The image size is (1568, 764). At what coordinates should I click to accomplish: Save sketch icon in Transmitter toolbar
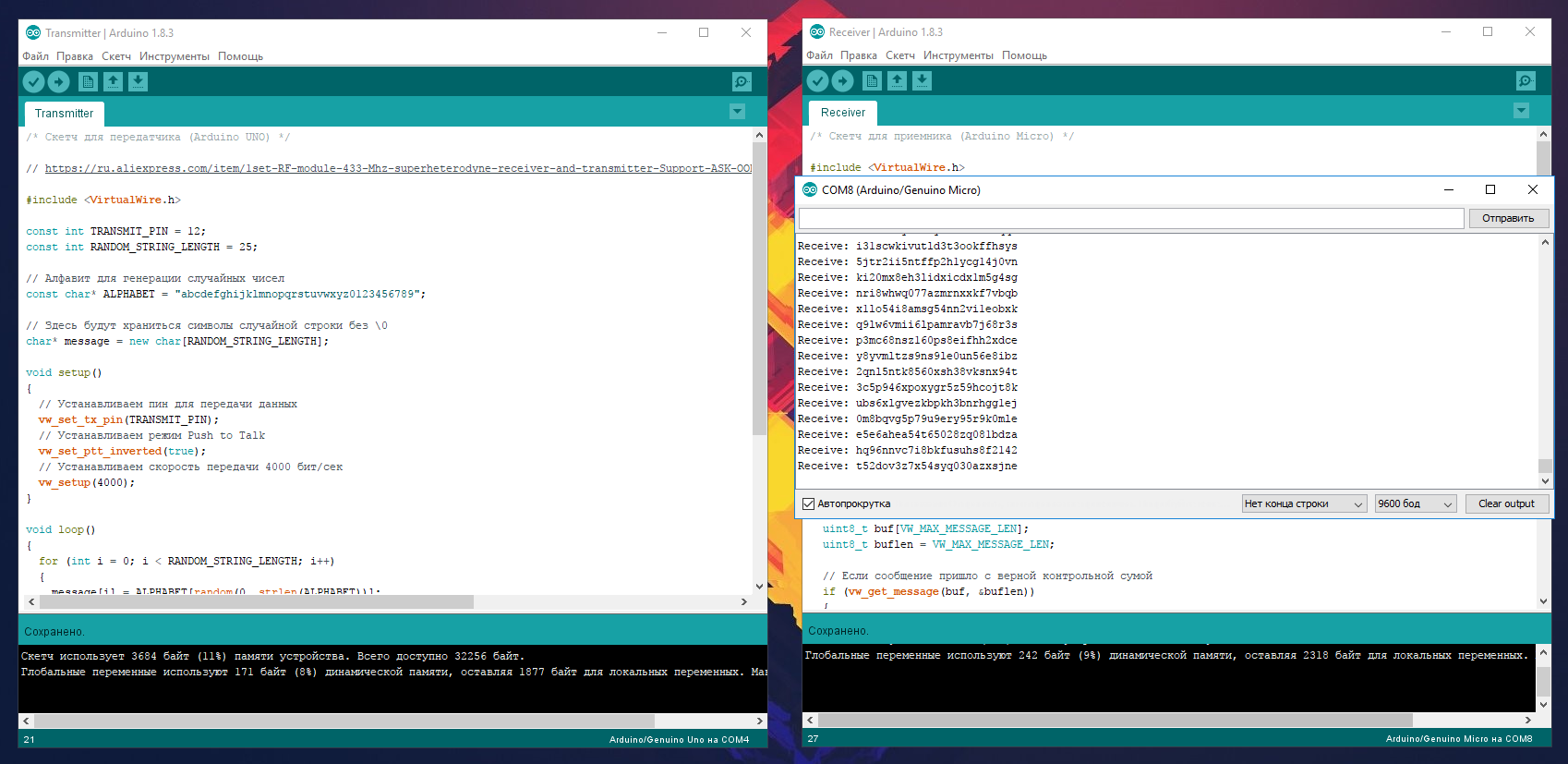click(138, 82)
